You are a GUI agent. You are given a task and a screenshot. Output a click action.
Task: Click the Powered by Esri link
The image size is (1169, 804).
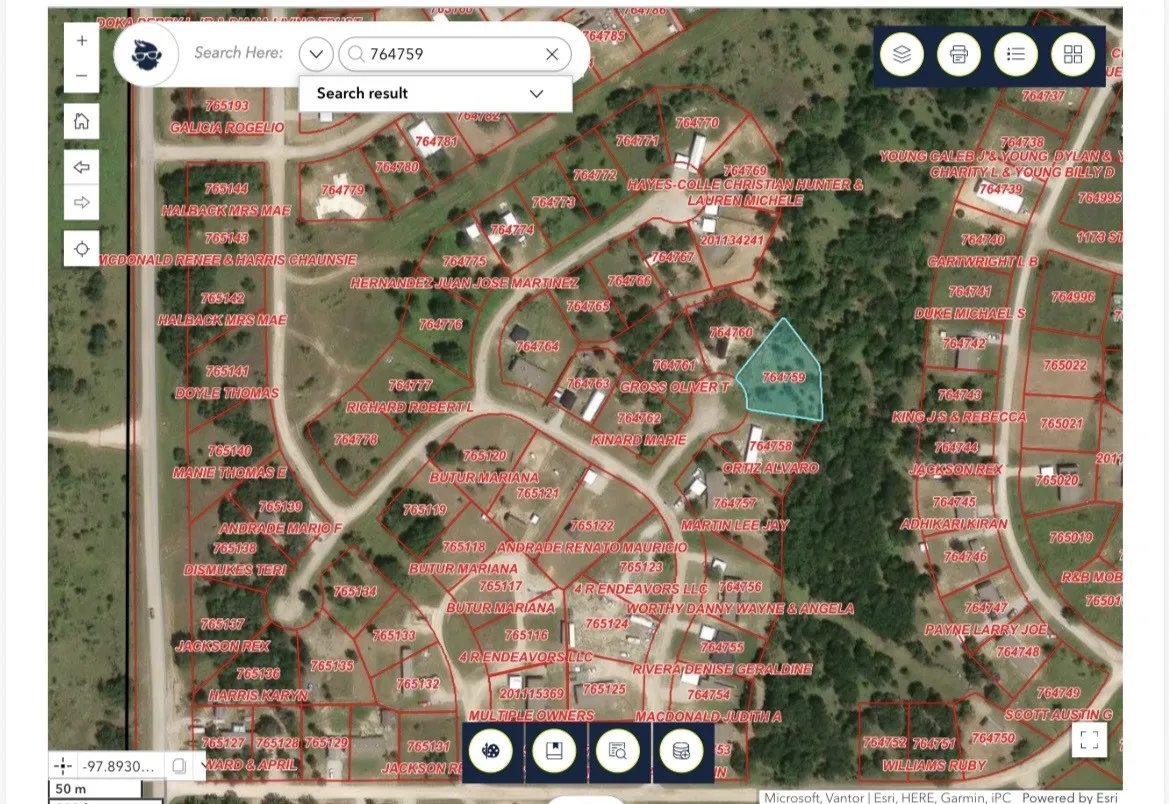click(x=1069, y=797)
